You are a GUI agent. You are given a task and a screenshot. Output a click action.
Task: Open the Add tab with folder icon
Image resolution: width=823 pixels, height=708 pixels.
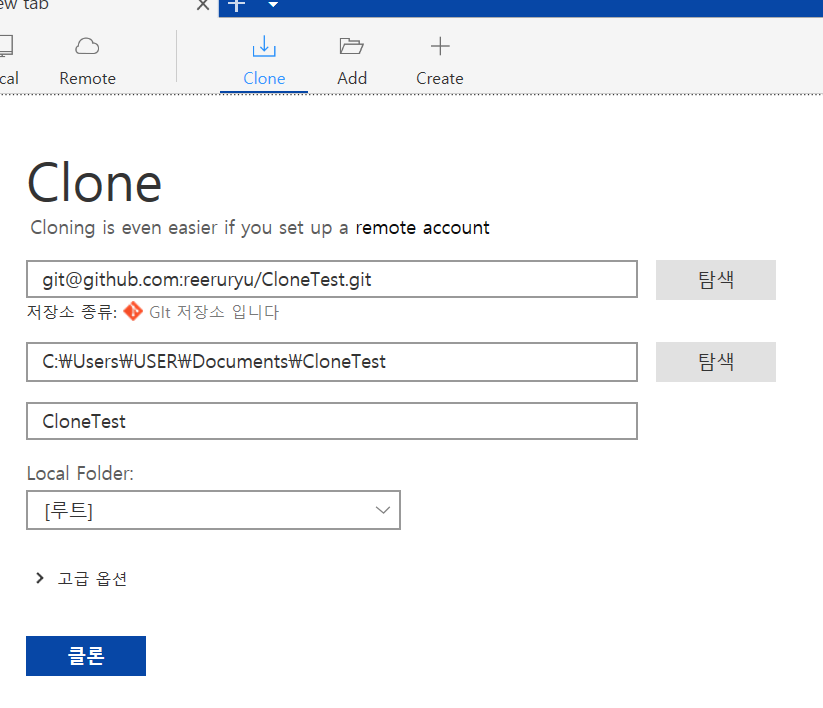tap(352, 61)
